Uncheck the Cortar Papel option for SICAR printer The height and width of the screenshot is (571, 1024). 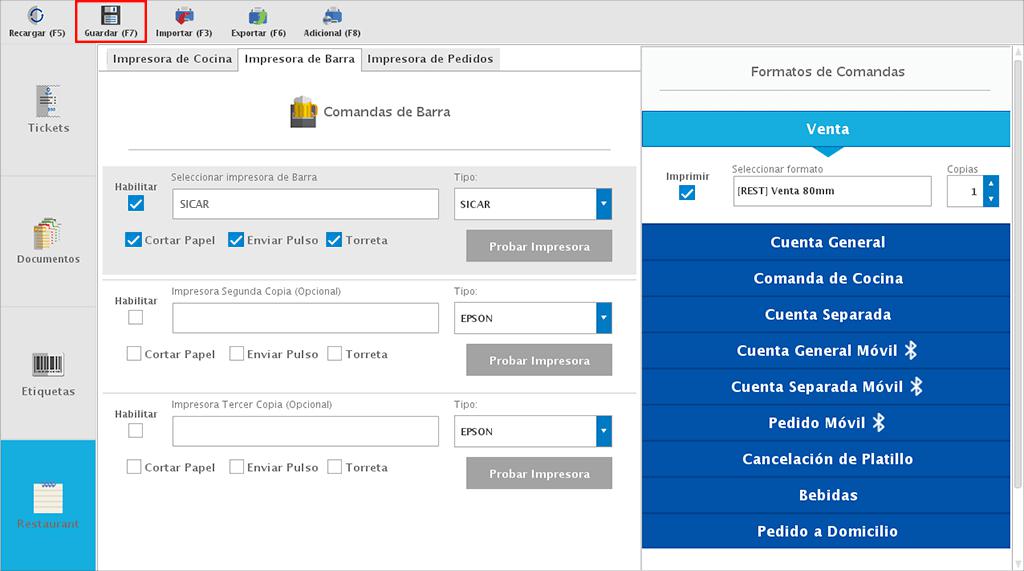pyautogui.click(x=133, y=240)
